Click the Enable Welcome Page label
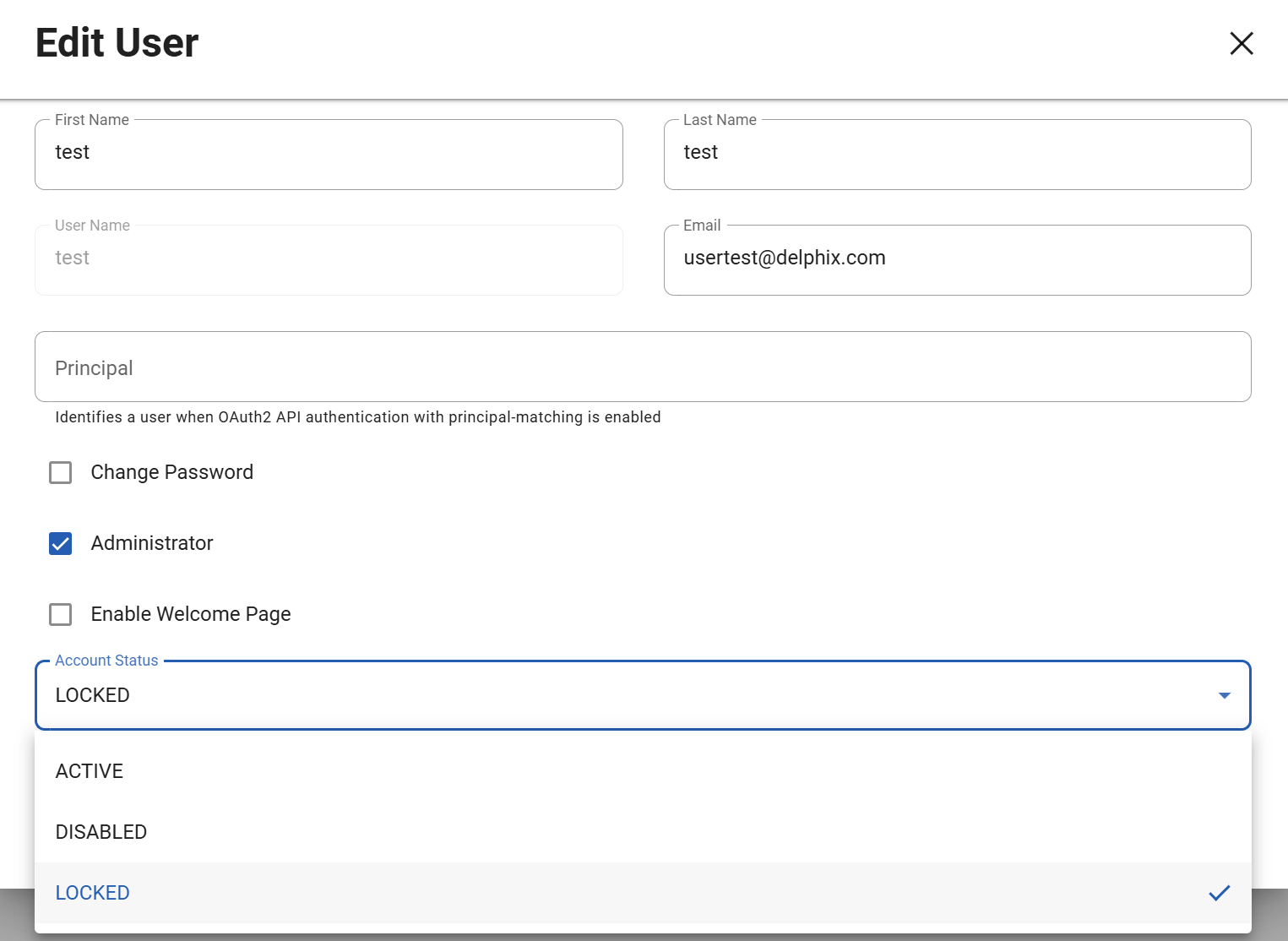Image resolution: width=1288 pixels, height=941 pixels. tap(191, 614)
